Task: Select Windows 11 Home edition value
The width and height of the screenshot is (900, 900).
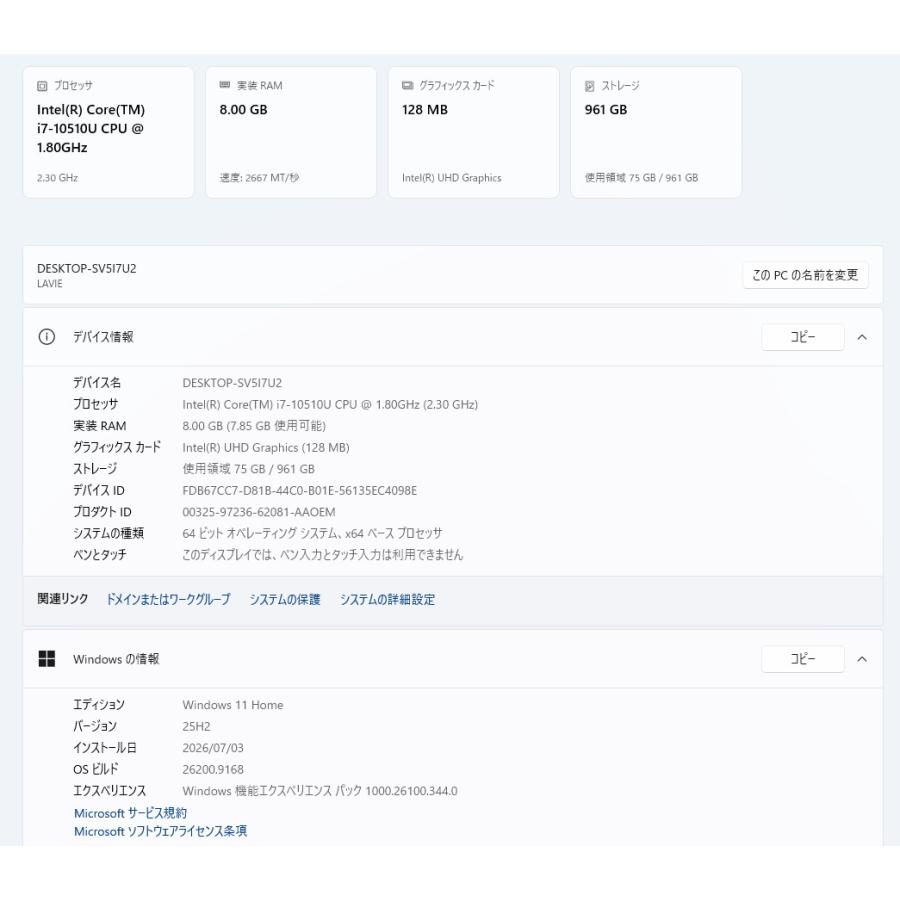Action: click(233, 705)
